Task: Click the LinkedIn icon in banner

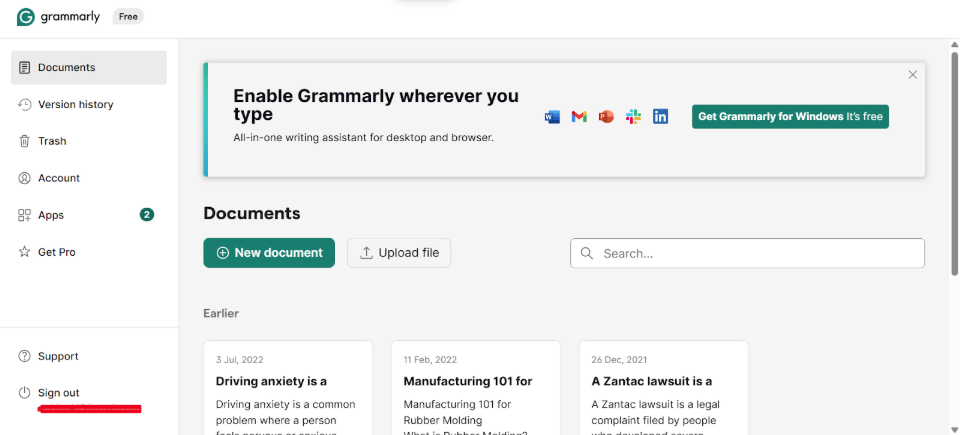Action: click(x=660, y=117)
